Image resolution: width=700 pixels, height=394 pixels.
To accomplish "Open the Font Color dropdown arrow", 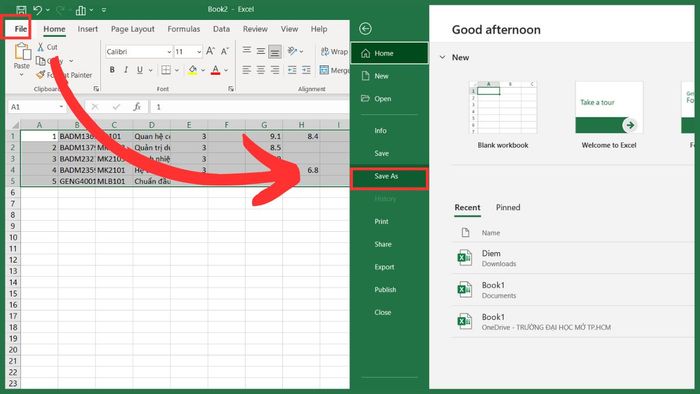I will 226,71.
